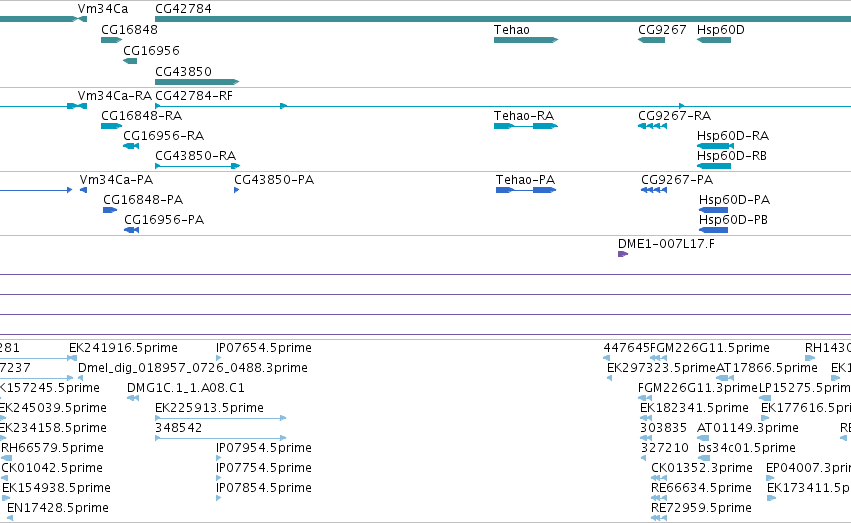
Task: Click the CG9267-PA protein arrows
Action: 654,190
